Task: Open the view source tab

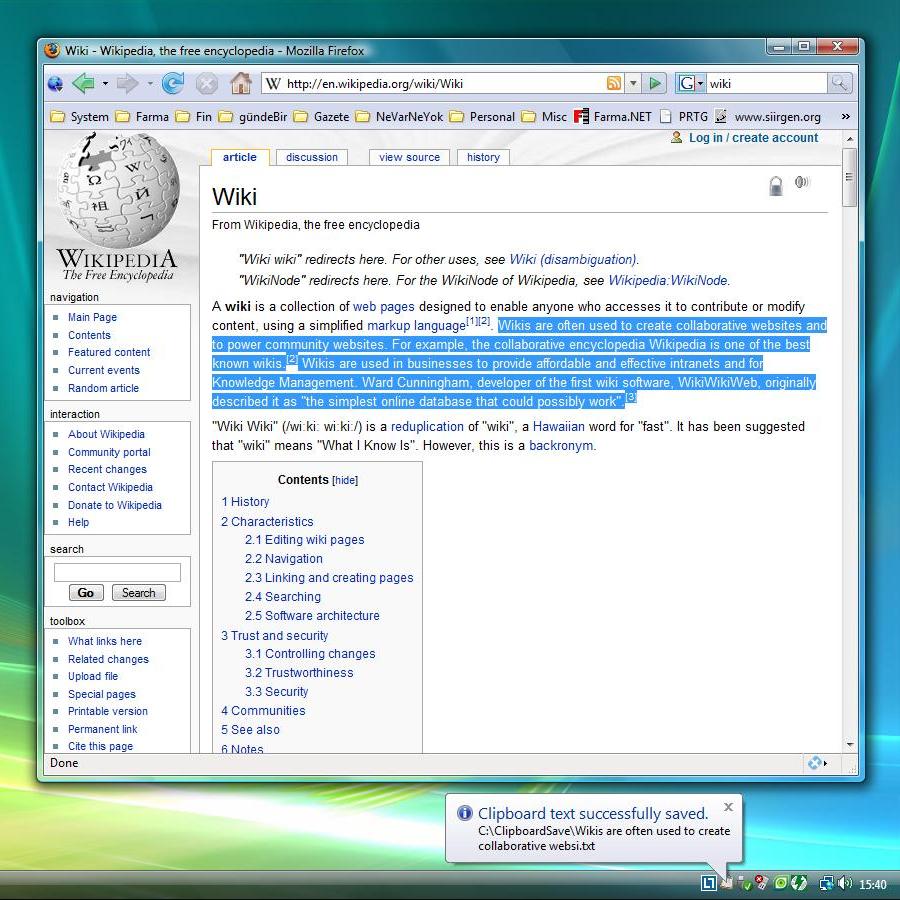Action: 409,157
